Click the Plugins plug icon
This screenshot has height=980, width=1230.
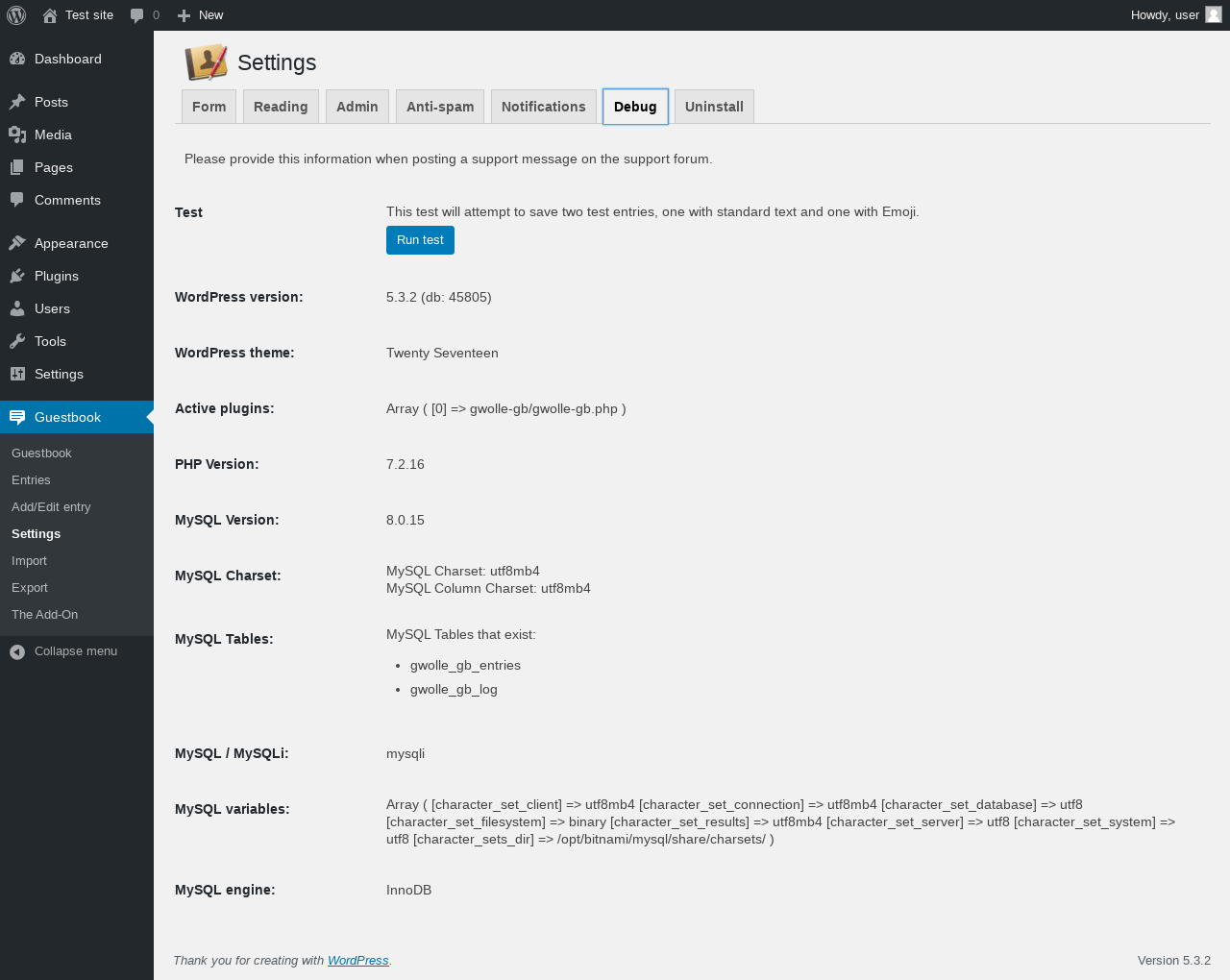click(17, 276)
